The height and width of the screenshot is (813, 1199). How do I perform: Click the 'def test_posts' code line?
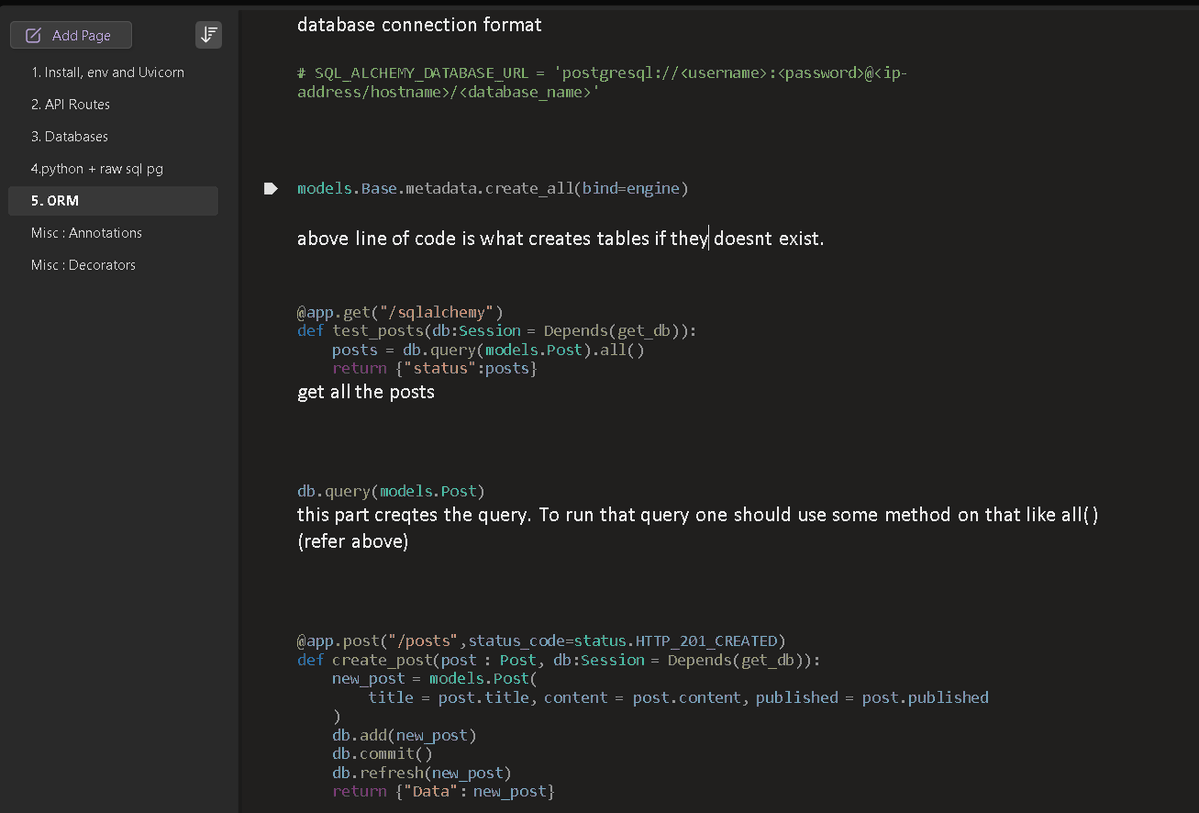pyautogui.click(x=497, y=330)
